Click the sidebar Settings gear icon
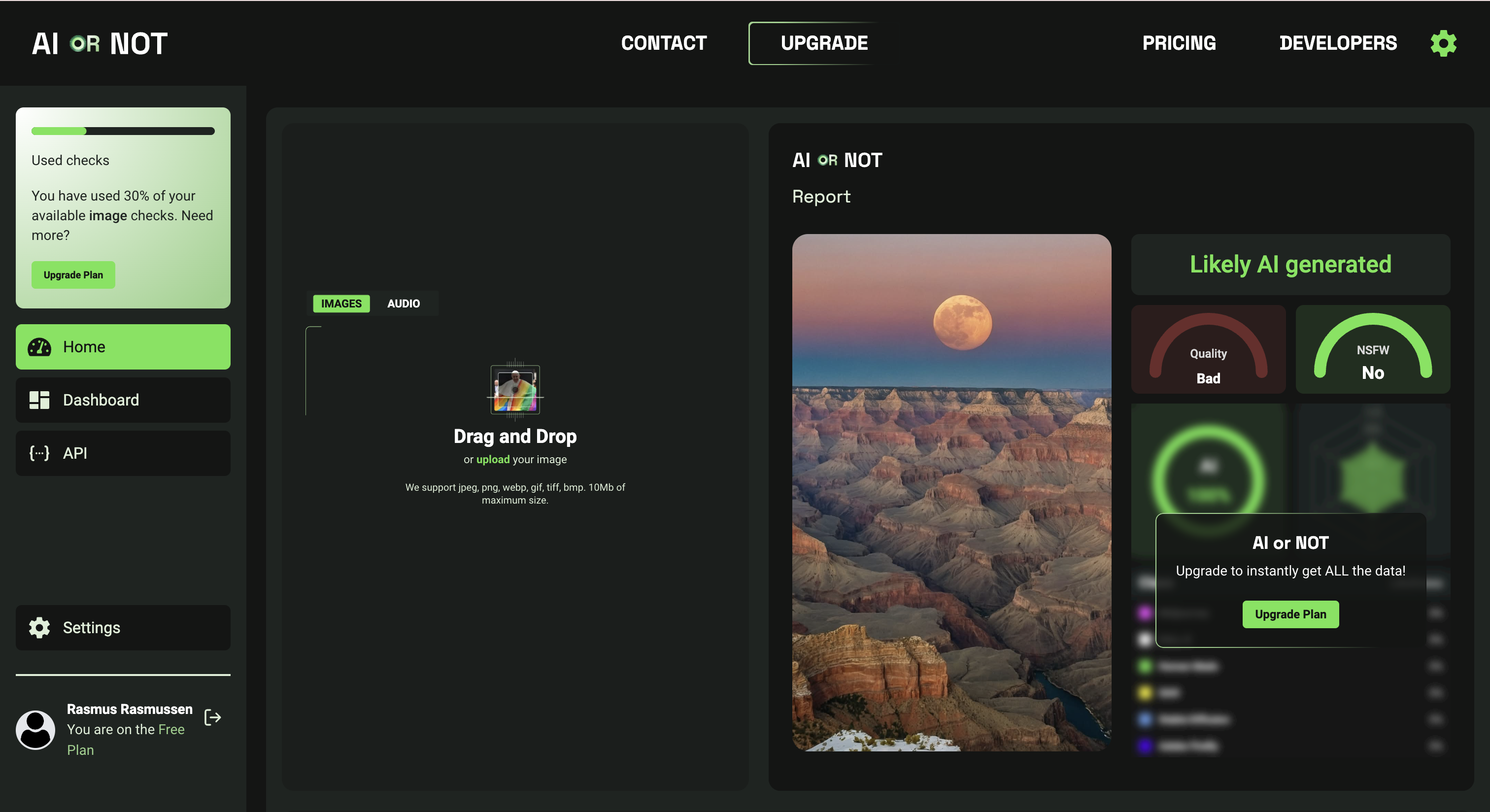Screen dimensions: 1490x812 point(39,628)
